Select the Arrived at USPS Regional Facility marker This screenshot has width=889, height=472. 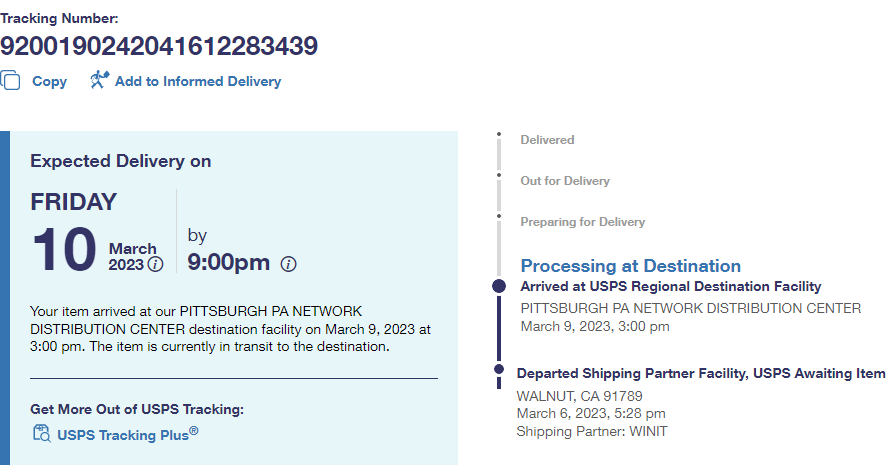(500, 287)
